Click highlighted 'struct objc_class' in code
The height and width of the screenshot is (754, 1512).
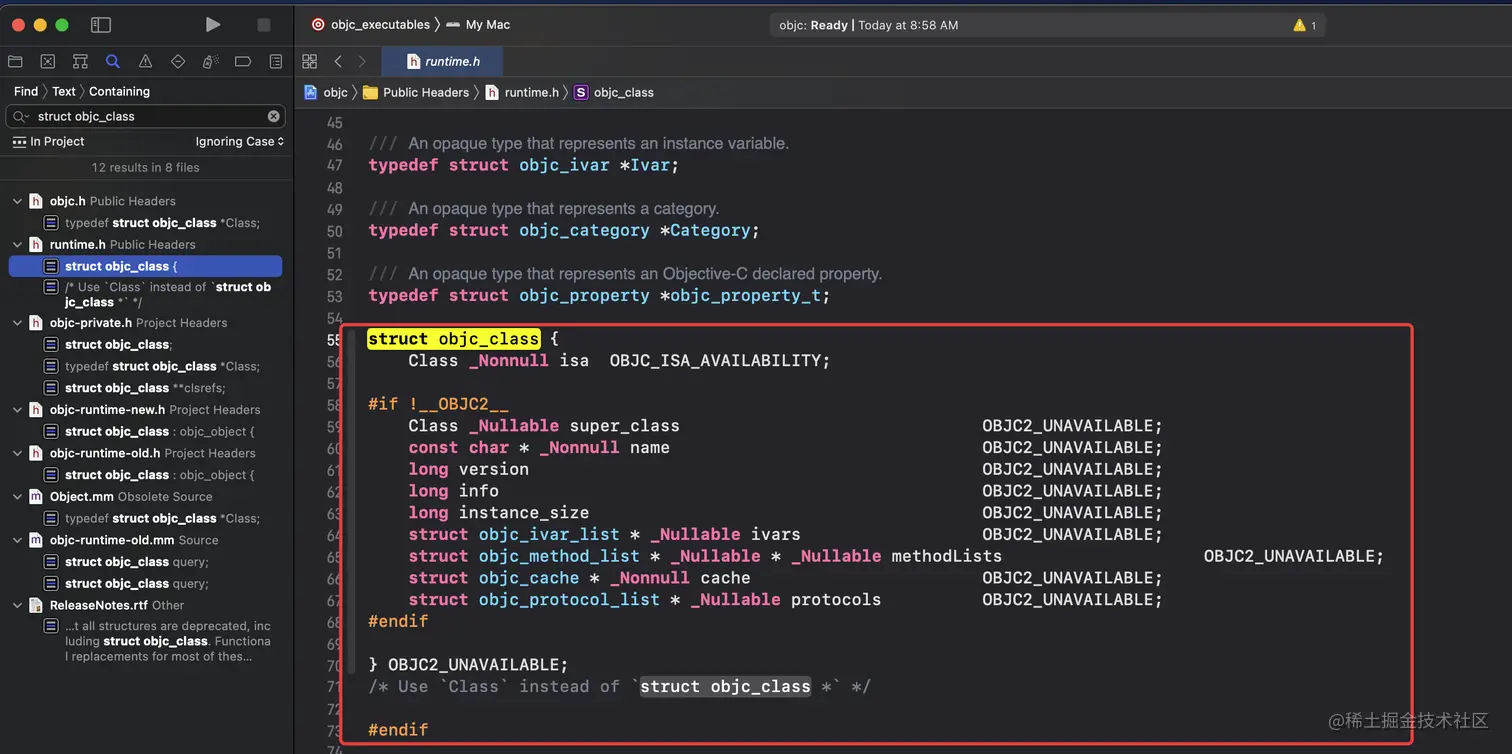click(454, 339)
